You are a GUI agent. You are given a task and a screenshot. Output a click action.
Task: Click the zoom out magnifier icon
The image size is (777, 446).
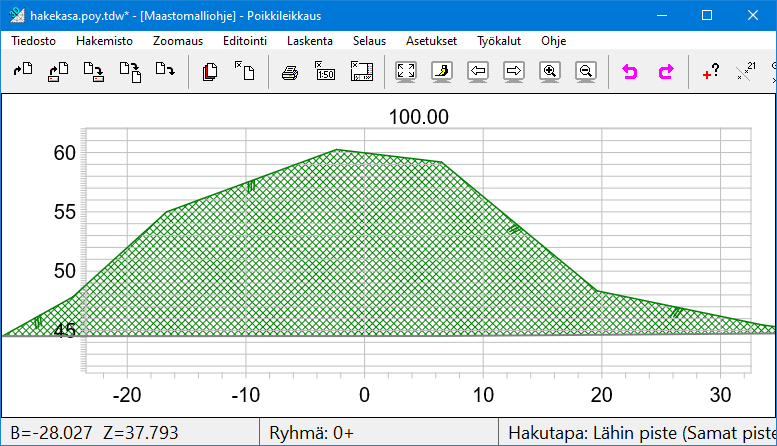(586, 72)
